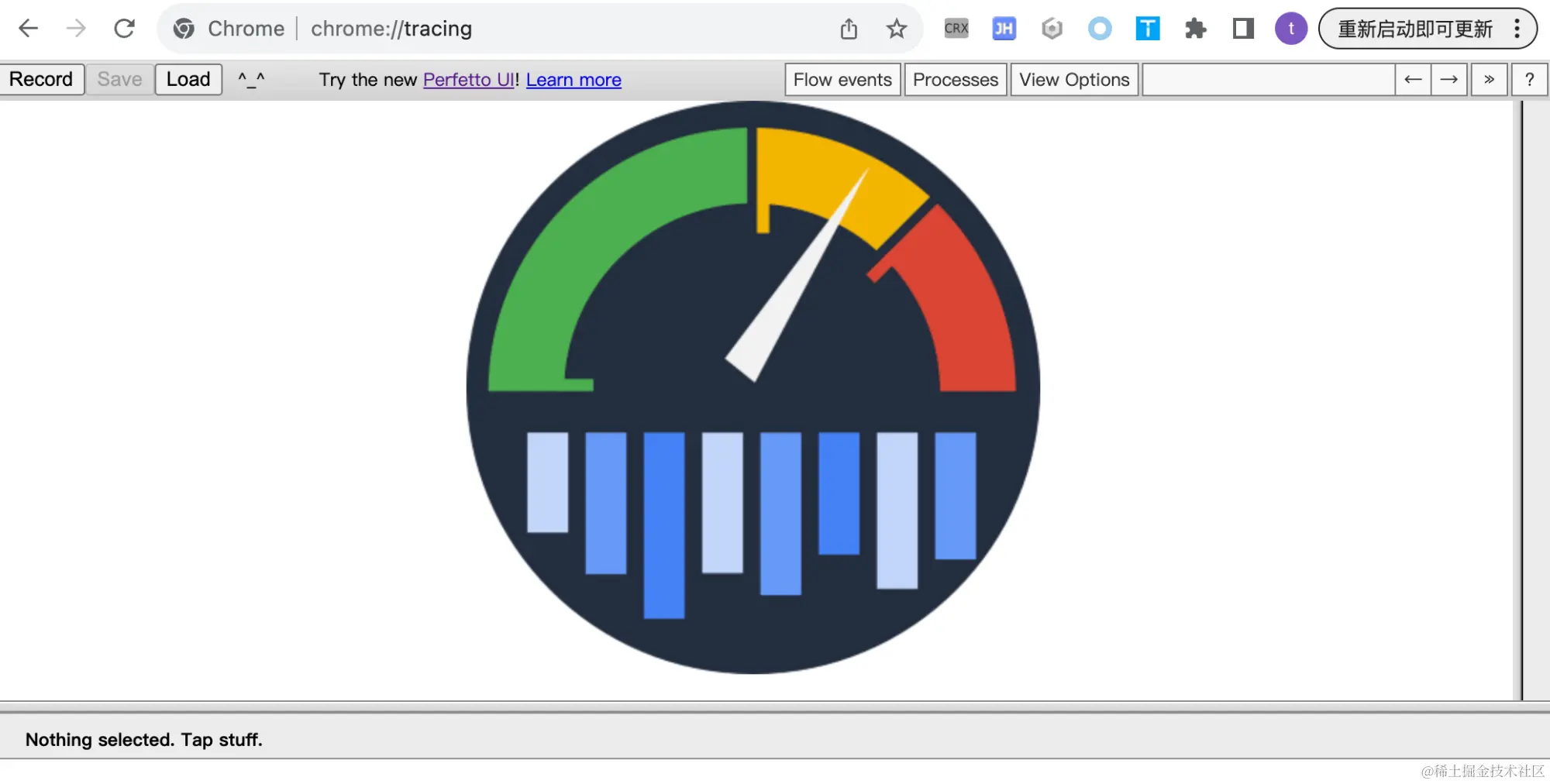Viewport: 1550px width, 784px height.
Task: Reload the chrome://tracing page
Action: coord(124,29)
